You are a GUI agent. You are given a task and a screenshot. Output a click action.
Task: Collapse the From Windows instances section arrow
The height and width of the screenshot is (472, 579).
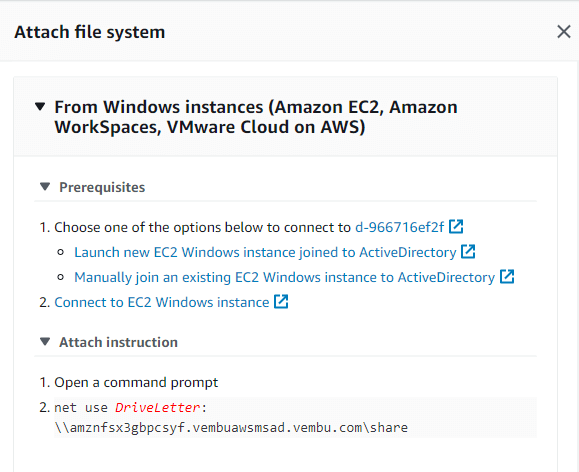point(40,107)
